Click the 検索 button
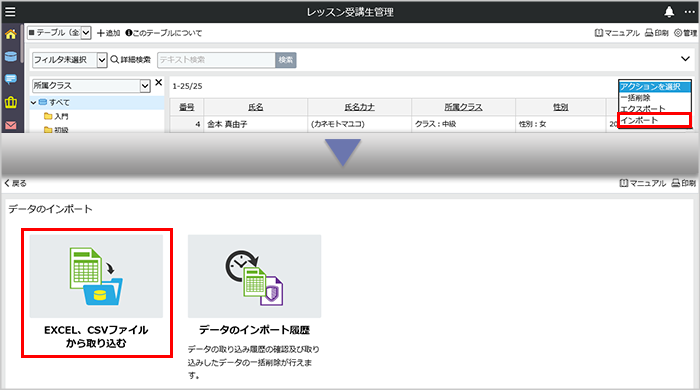 (286, 60)
